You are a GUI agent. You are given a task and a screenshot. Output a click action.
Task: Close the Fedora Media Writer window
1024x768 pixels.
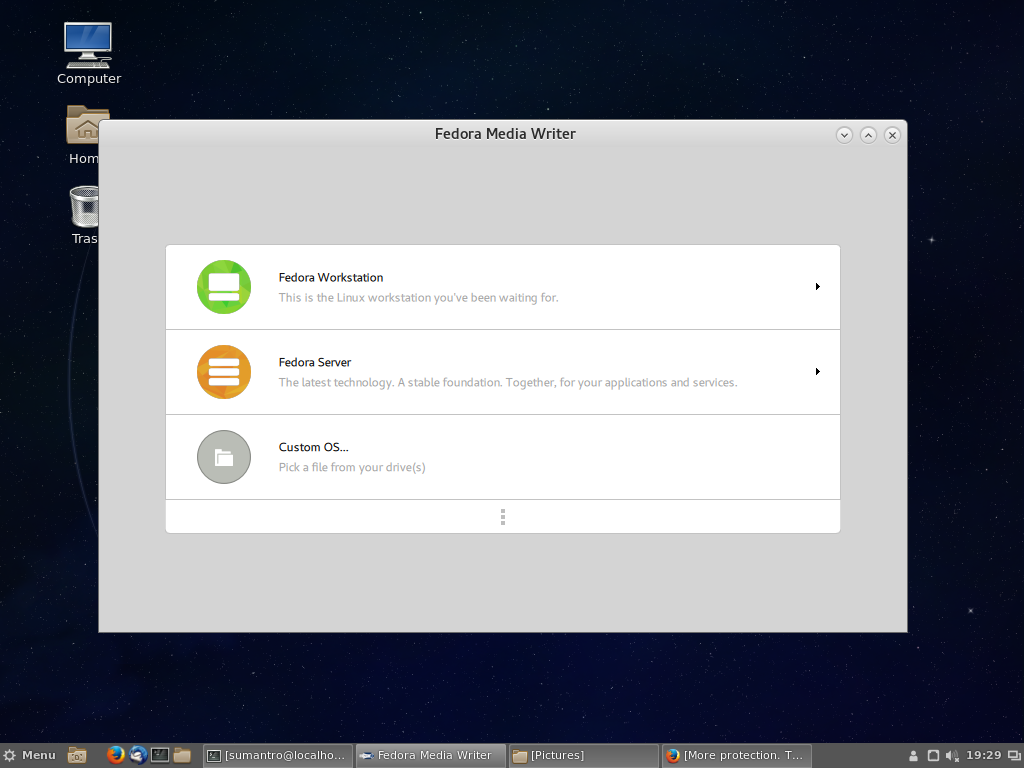[x=893, y=135]
